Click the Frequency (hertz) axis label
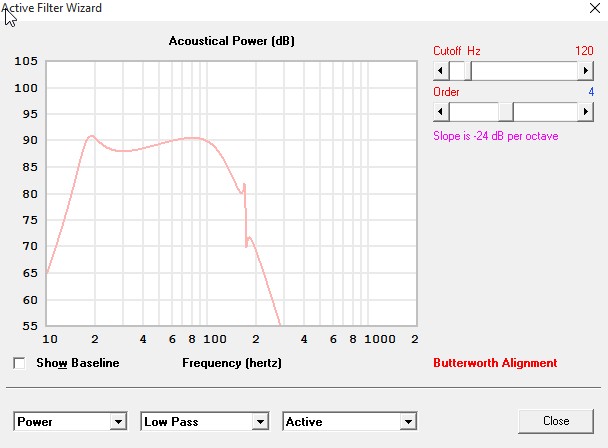Viewport: 608px width, 448px height. click(x=232, y=363)
